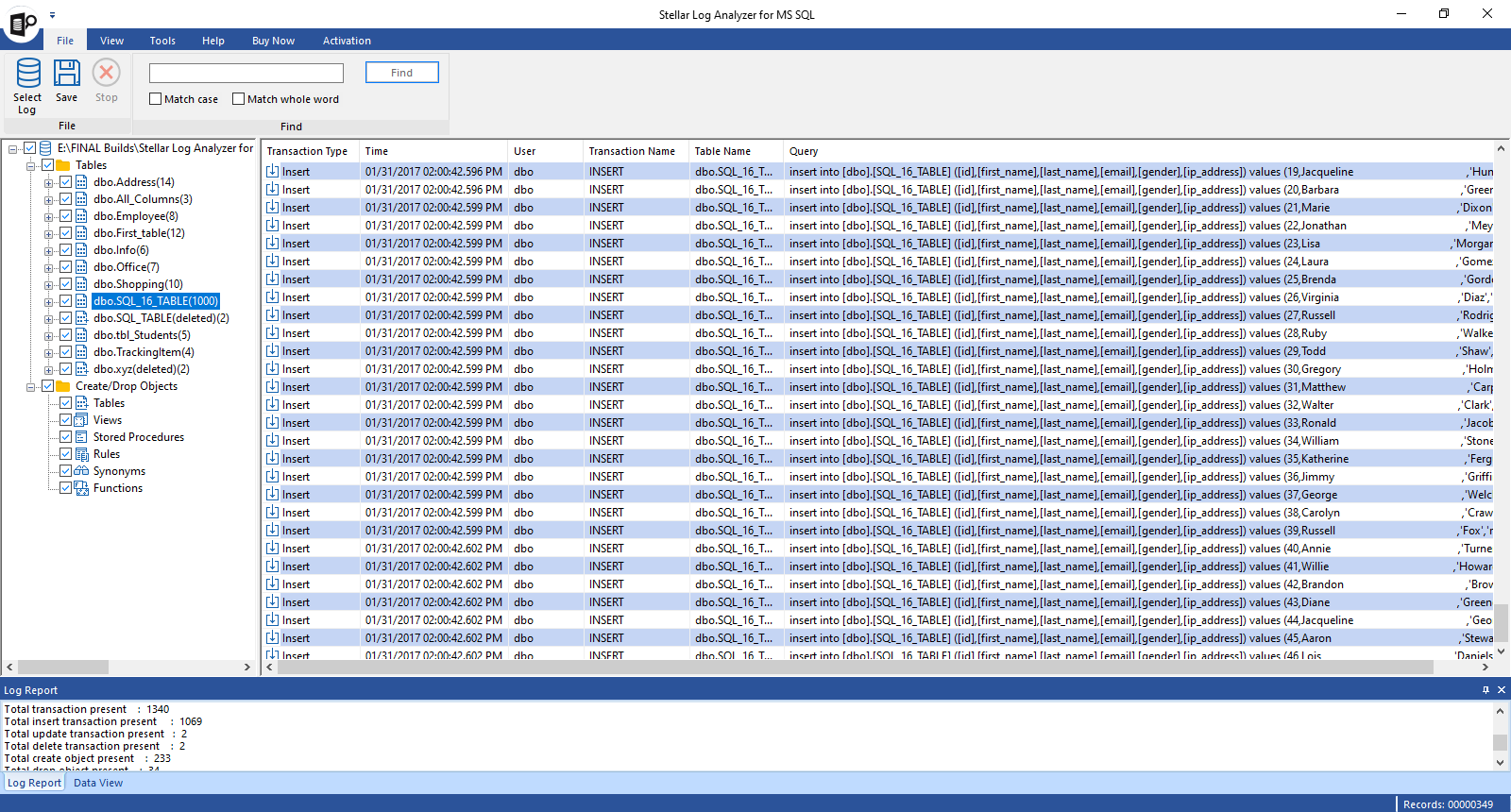Switch to the Data View tab
Viewport: 1511px width, 812px height.
click(x=98, y=783)
